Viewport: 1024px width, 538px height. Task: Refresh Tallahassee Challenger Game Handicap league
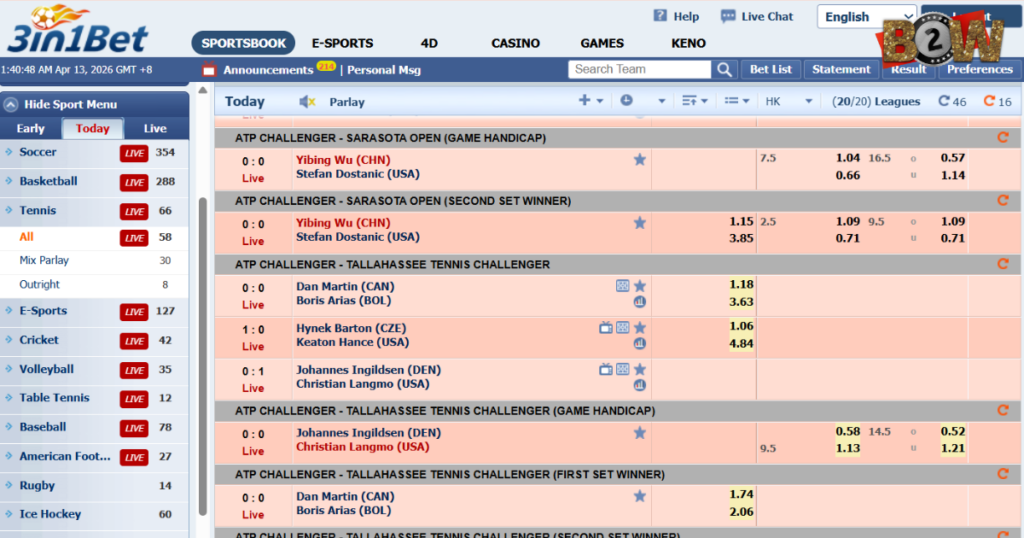pos(1003,410)
